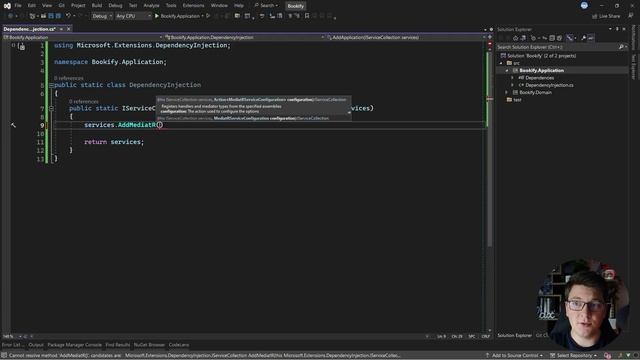
Task: Switch to the Output tab
Action: tap(36, 345)
